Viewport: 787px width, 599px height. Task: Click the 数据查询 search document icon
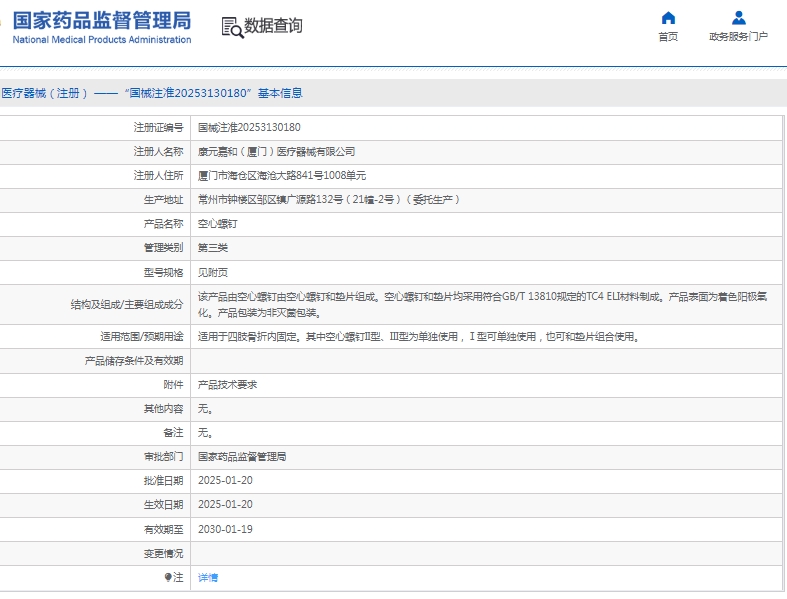click(232, 27)
